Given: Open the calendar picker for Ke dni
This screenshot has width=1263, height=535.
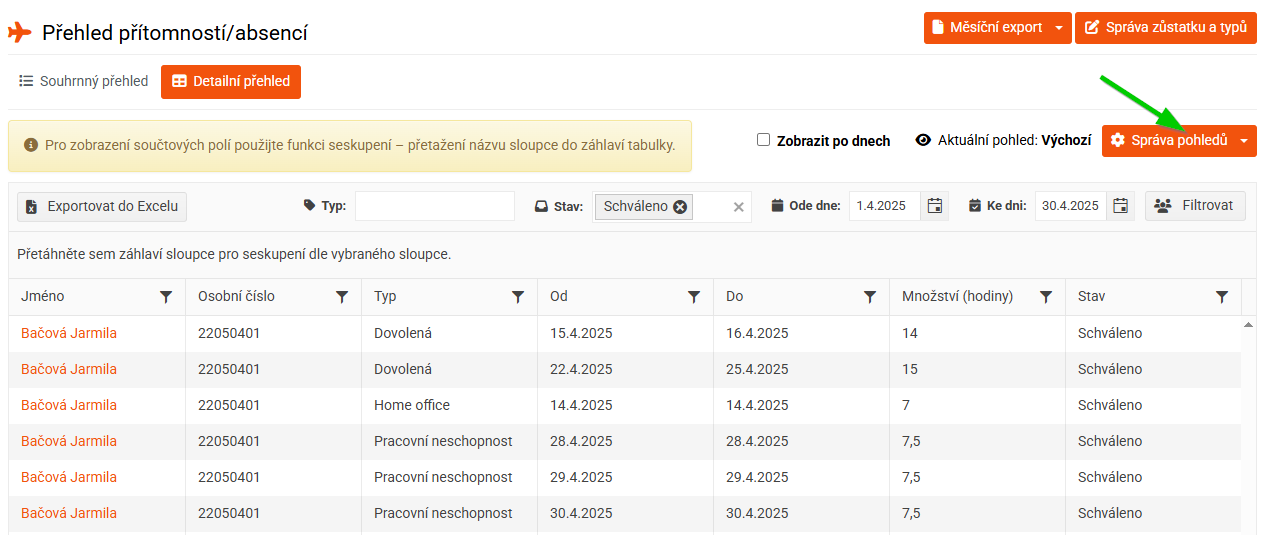Looking at the screenshot, I should click(1121, 206).
